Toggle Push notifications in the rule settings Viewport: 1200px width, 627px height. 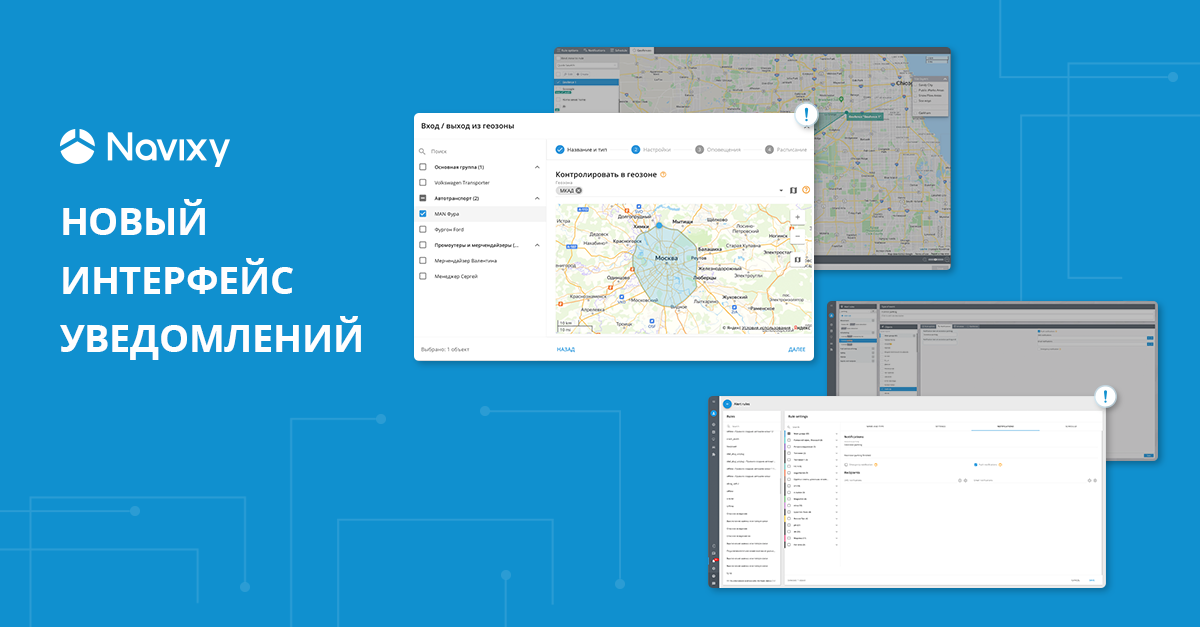pyautogui.click(x=976, y=464)
